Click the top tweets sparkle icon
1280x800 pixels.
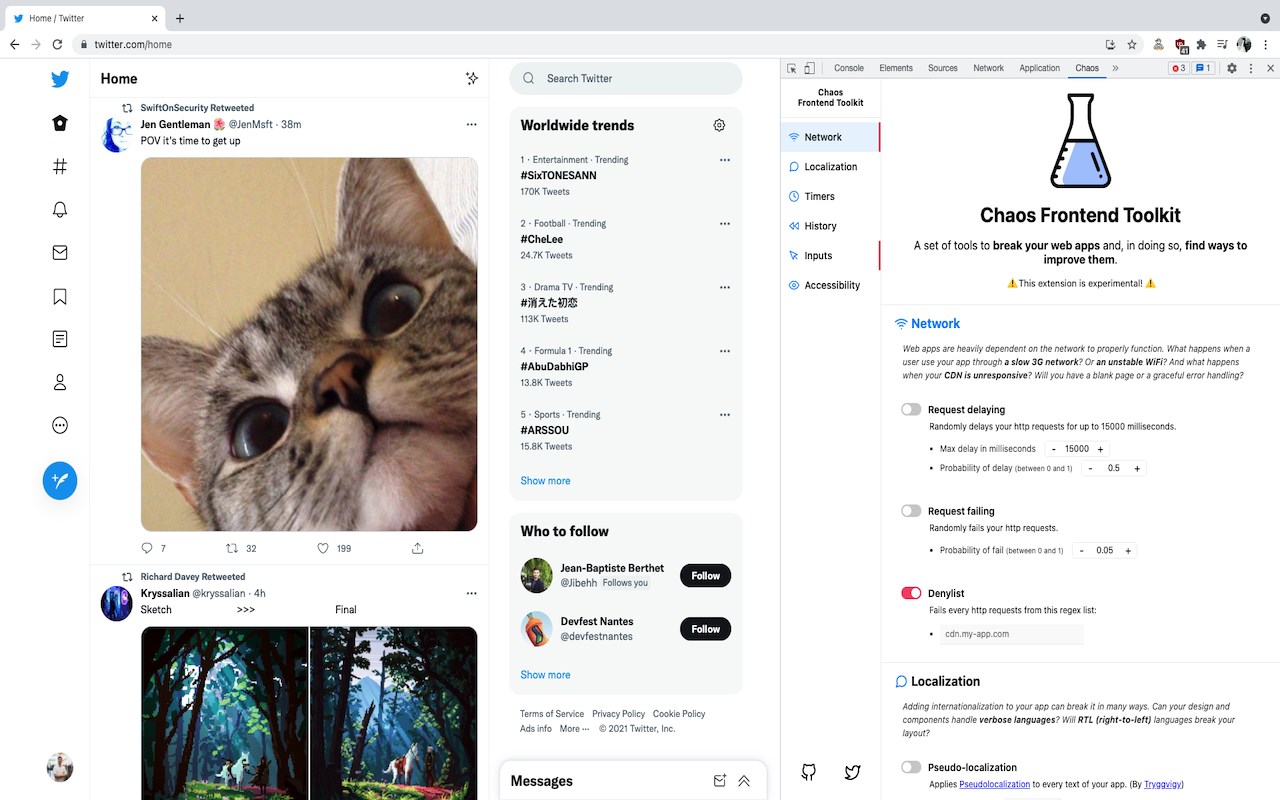472,78
